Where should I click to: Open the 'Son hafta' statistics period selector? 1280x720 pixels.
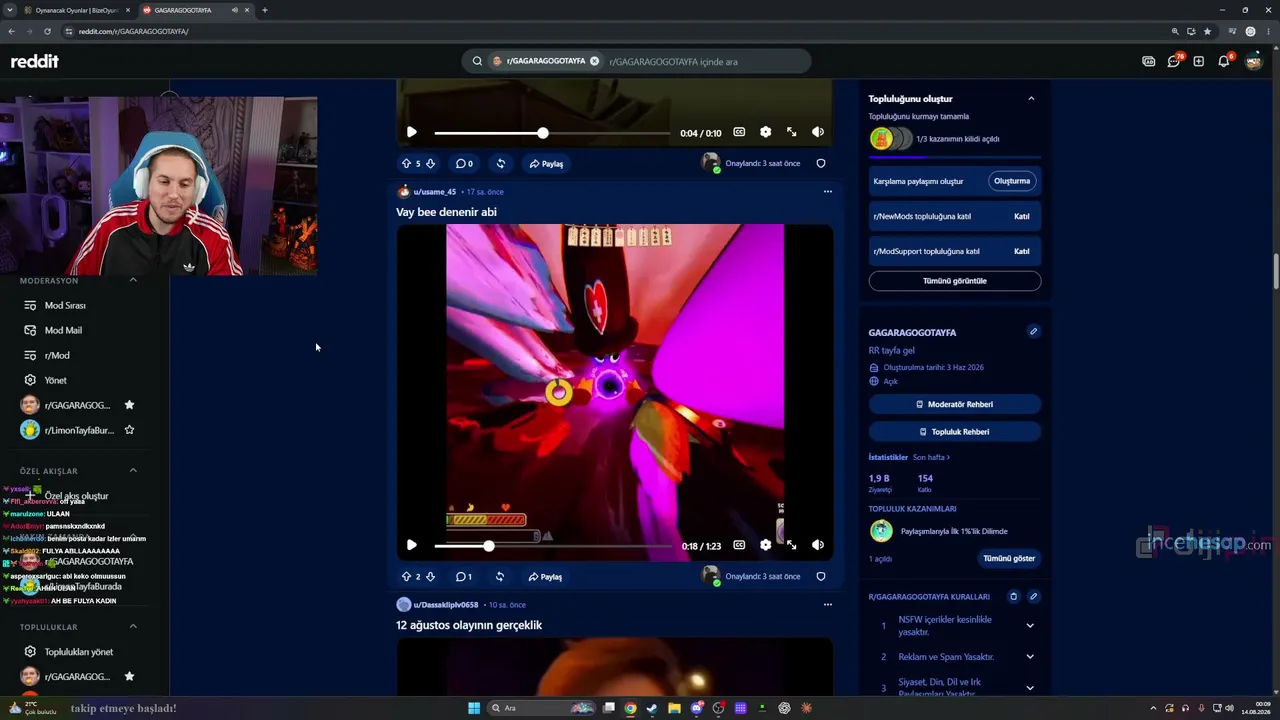point(931,457)
